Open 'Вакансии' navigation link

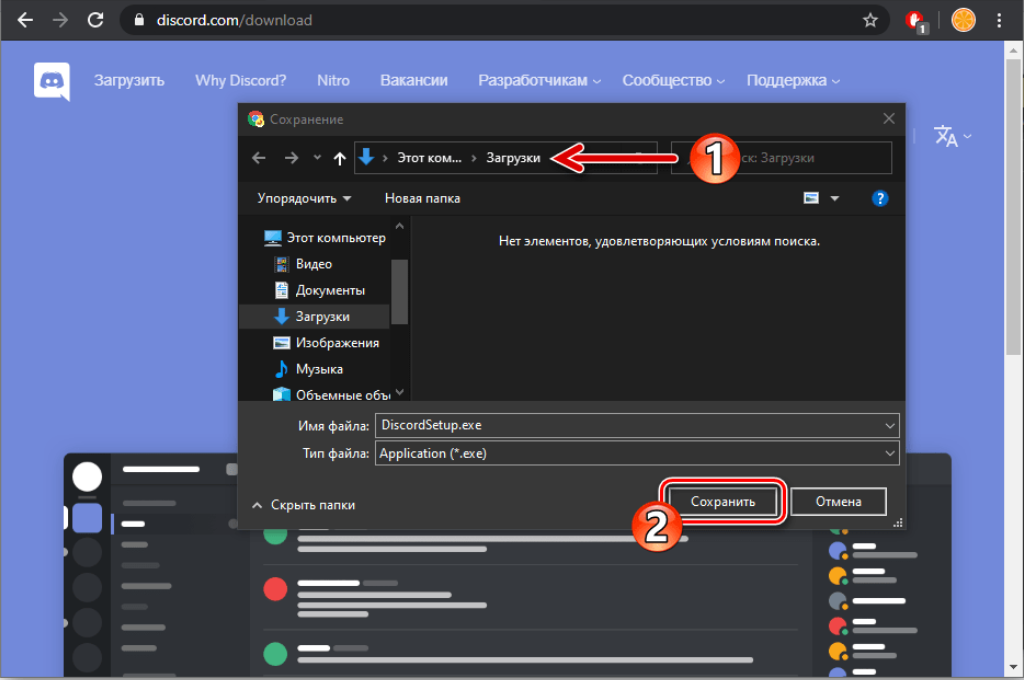[414, 80]
